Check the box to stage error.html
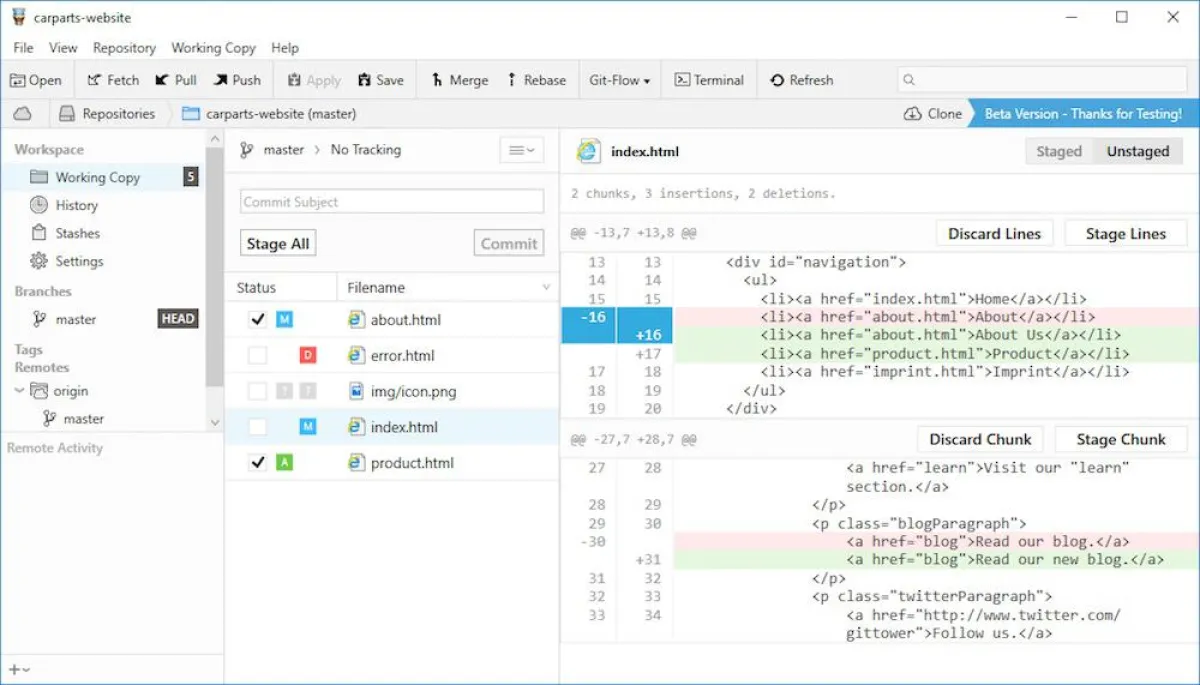Viewport: 1200px width, 685px height. click(258, 355)
